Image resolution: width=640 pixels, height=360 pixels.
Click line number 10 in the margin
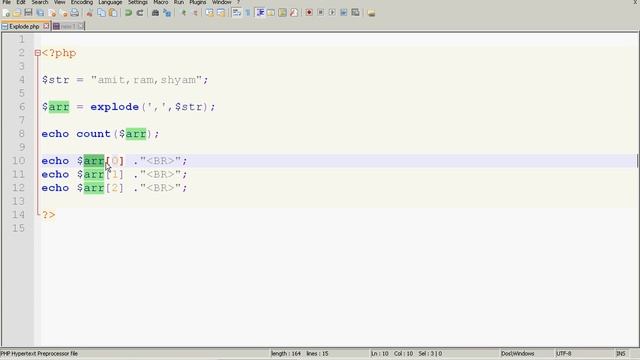coord(18,160)
